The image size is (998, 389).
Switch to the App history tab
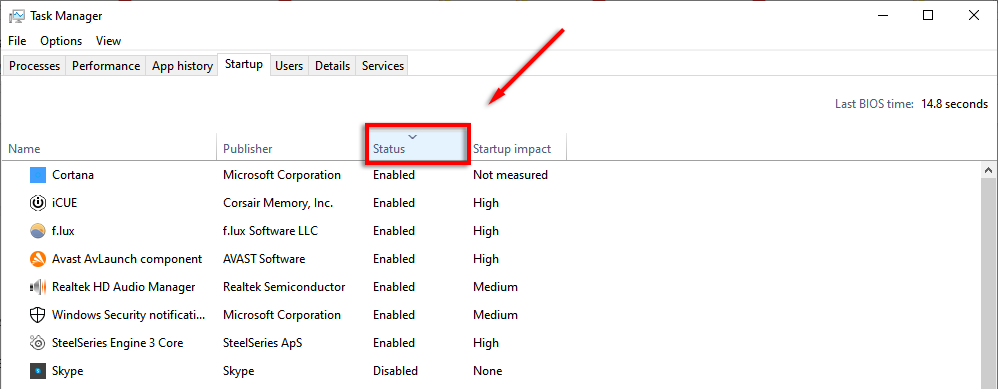(182, 66)
